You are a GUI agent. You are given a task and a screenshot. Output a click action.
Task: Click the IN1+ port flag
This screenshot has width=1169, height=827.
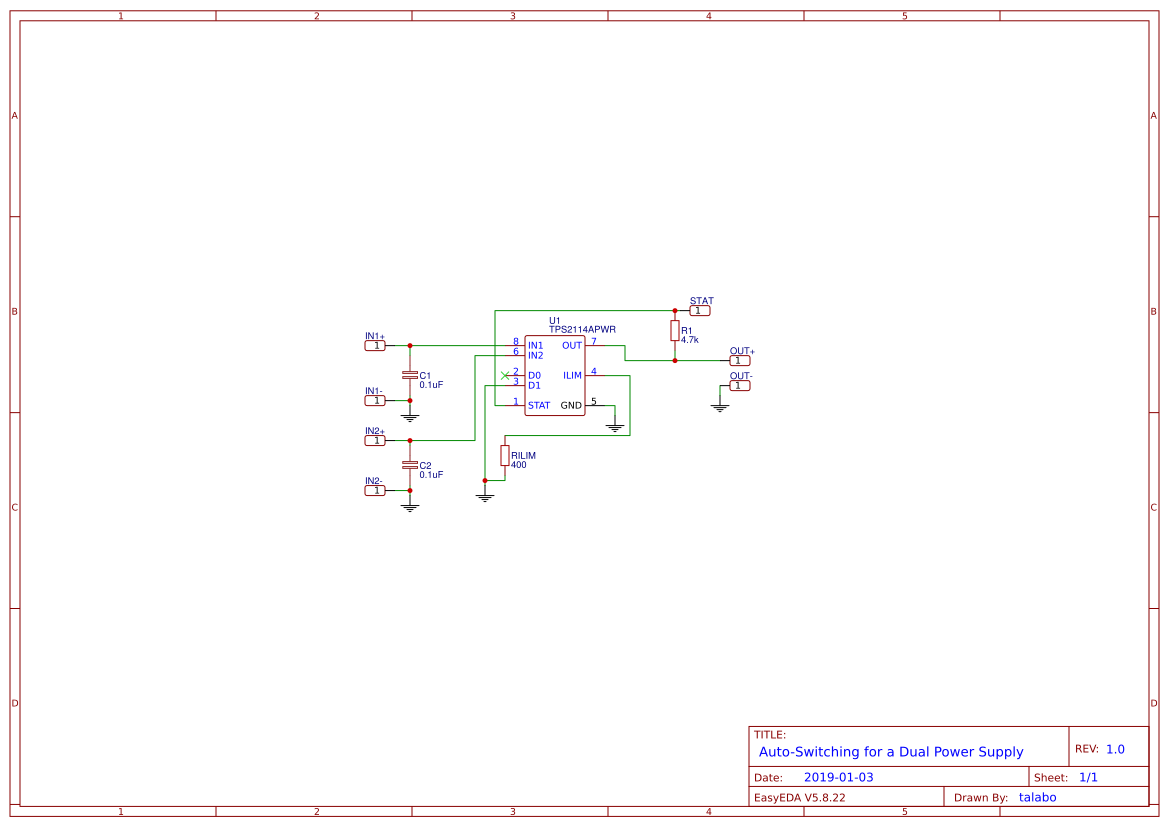(377, 344)
